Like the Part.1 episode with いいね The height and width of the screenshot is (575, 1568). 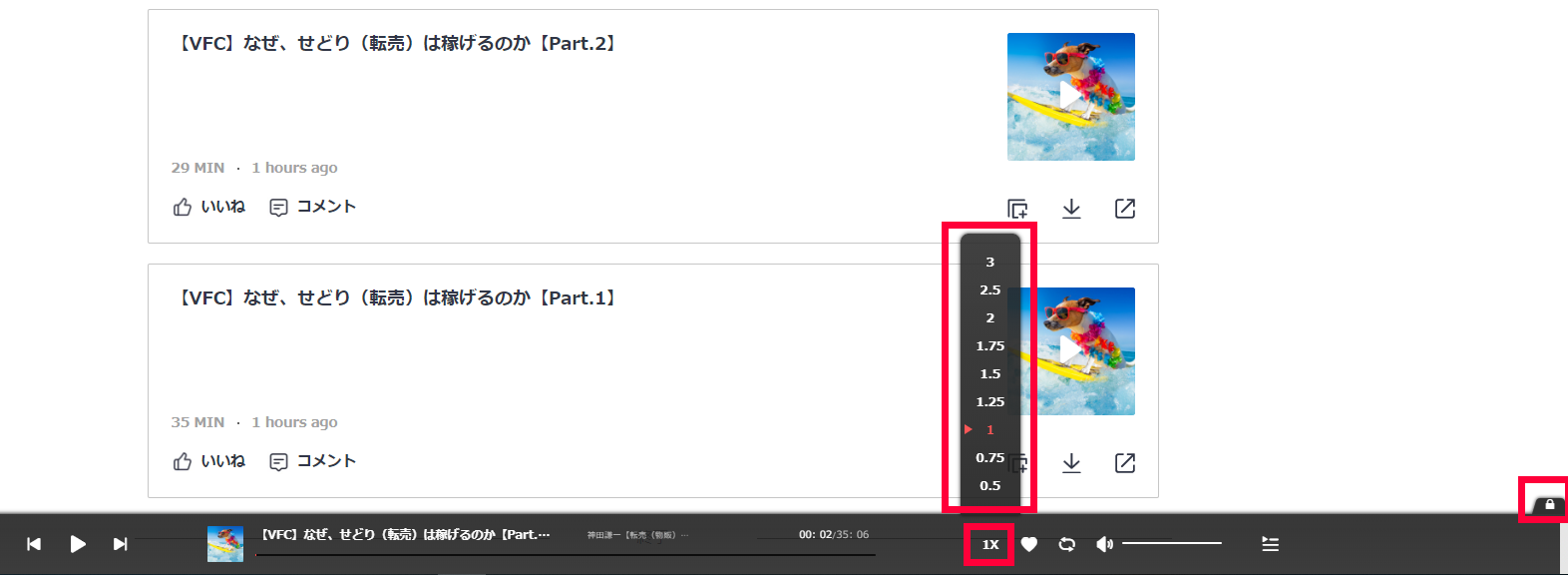(209, 461)
